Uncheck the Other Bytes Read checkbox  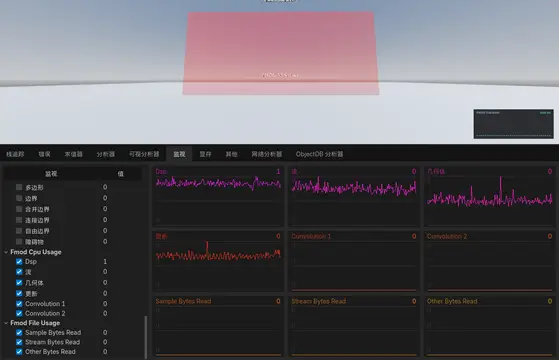point(19,352)
